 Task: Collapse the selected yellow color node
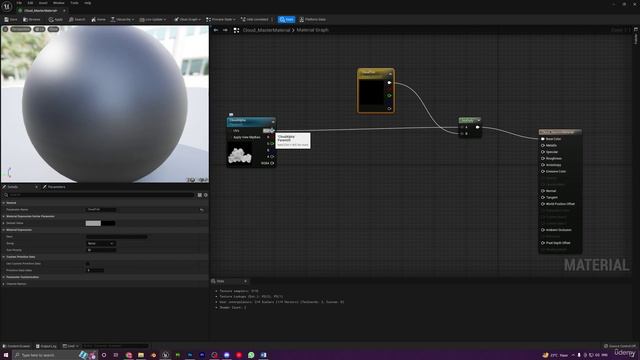[390, 73]
